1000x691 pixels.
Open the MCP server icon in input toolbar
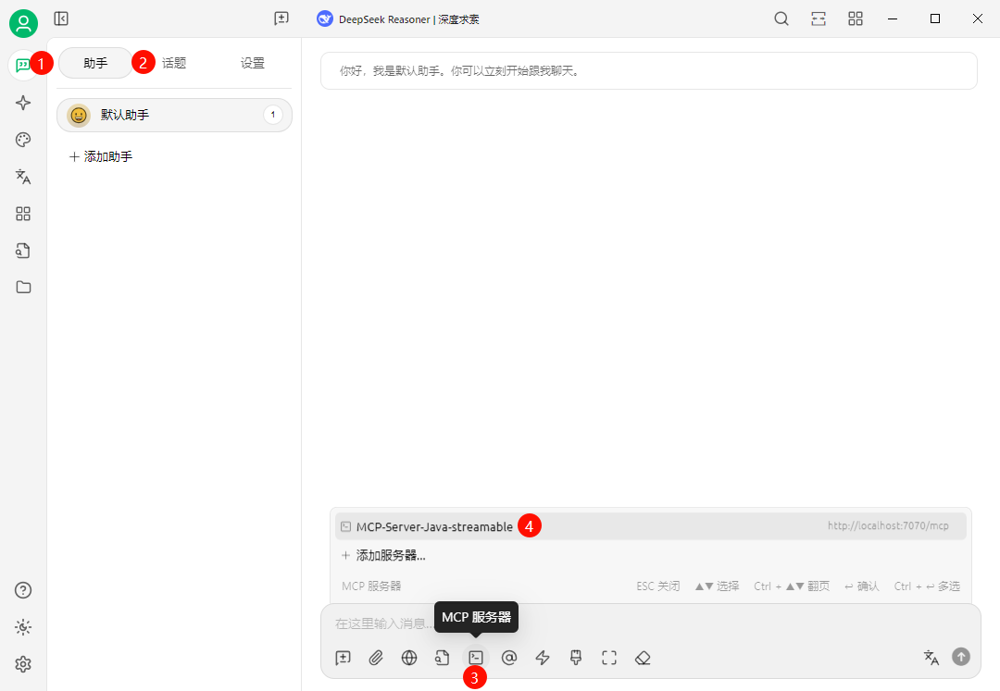coord(476,657)
